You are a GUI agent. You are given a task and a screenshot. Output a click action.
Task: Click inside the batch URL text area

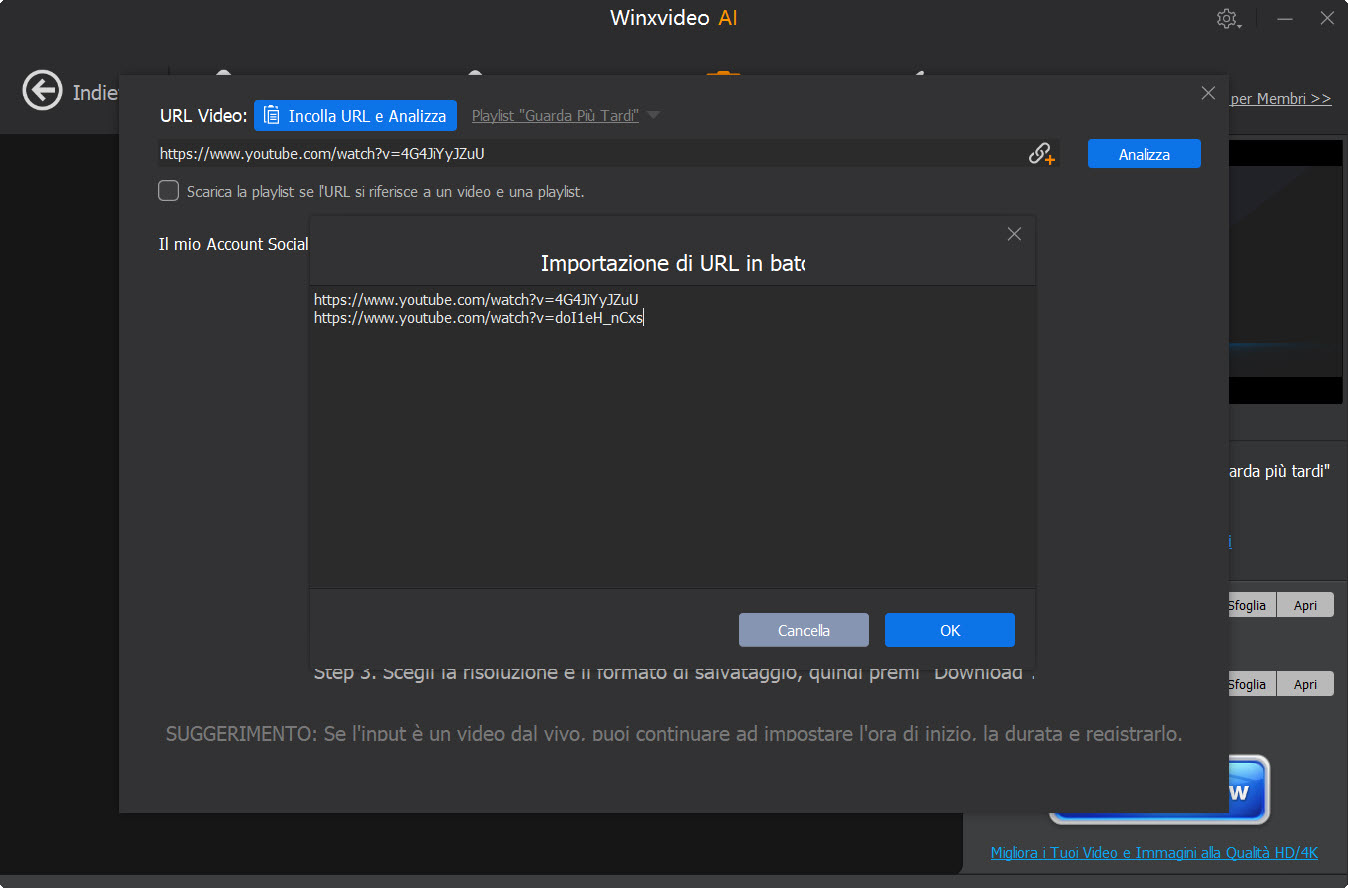click(x=670, y=430)
